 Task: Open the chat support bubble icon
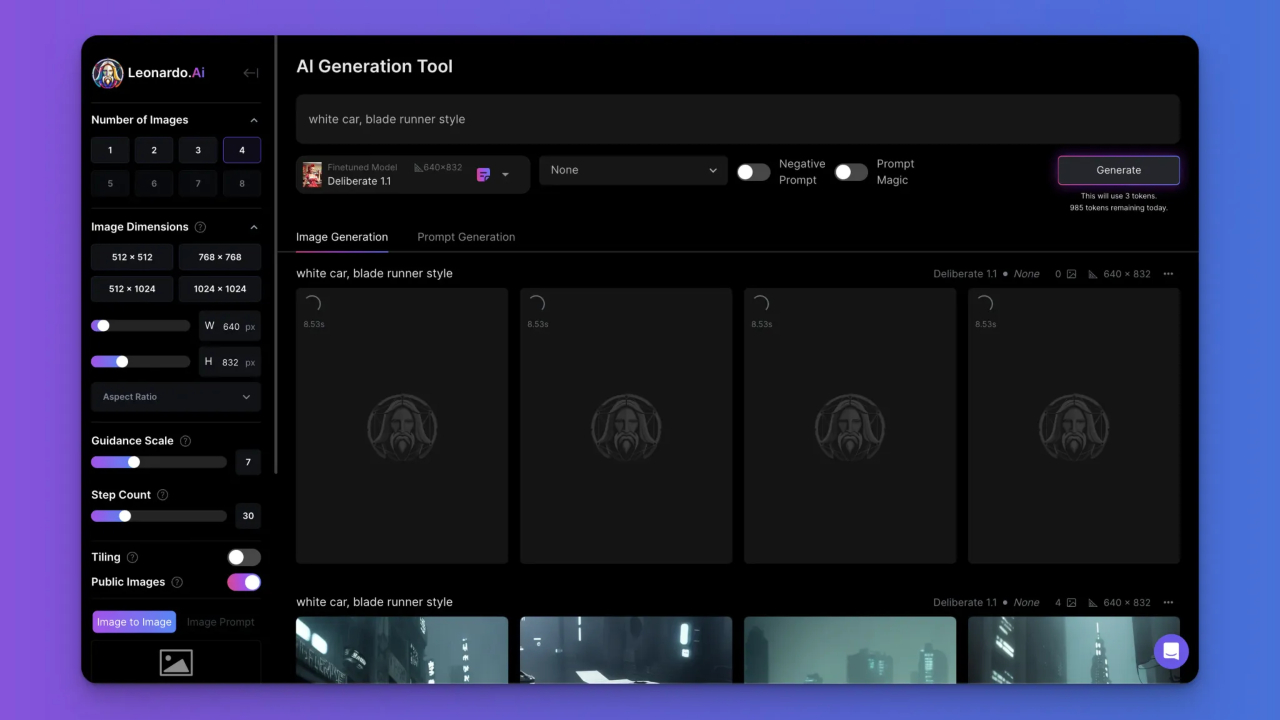(1171, 651)
